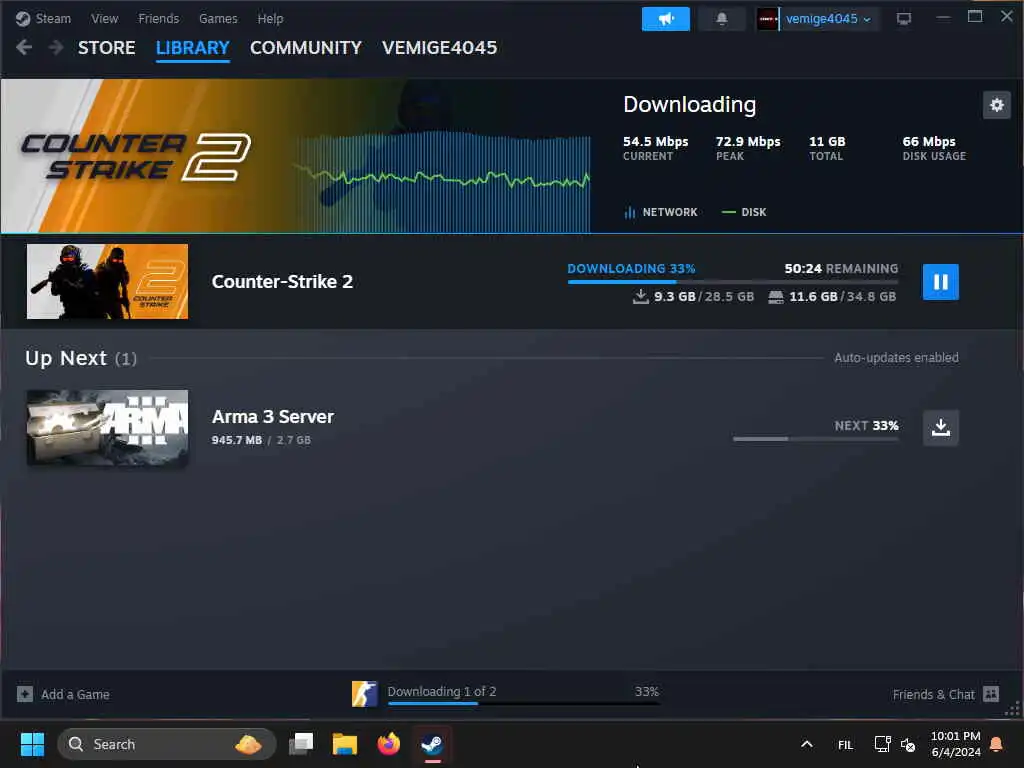Open the notifications bell
This screenshot has height=768, width=1024.
[x=722, y=19]
